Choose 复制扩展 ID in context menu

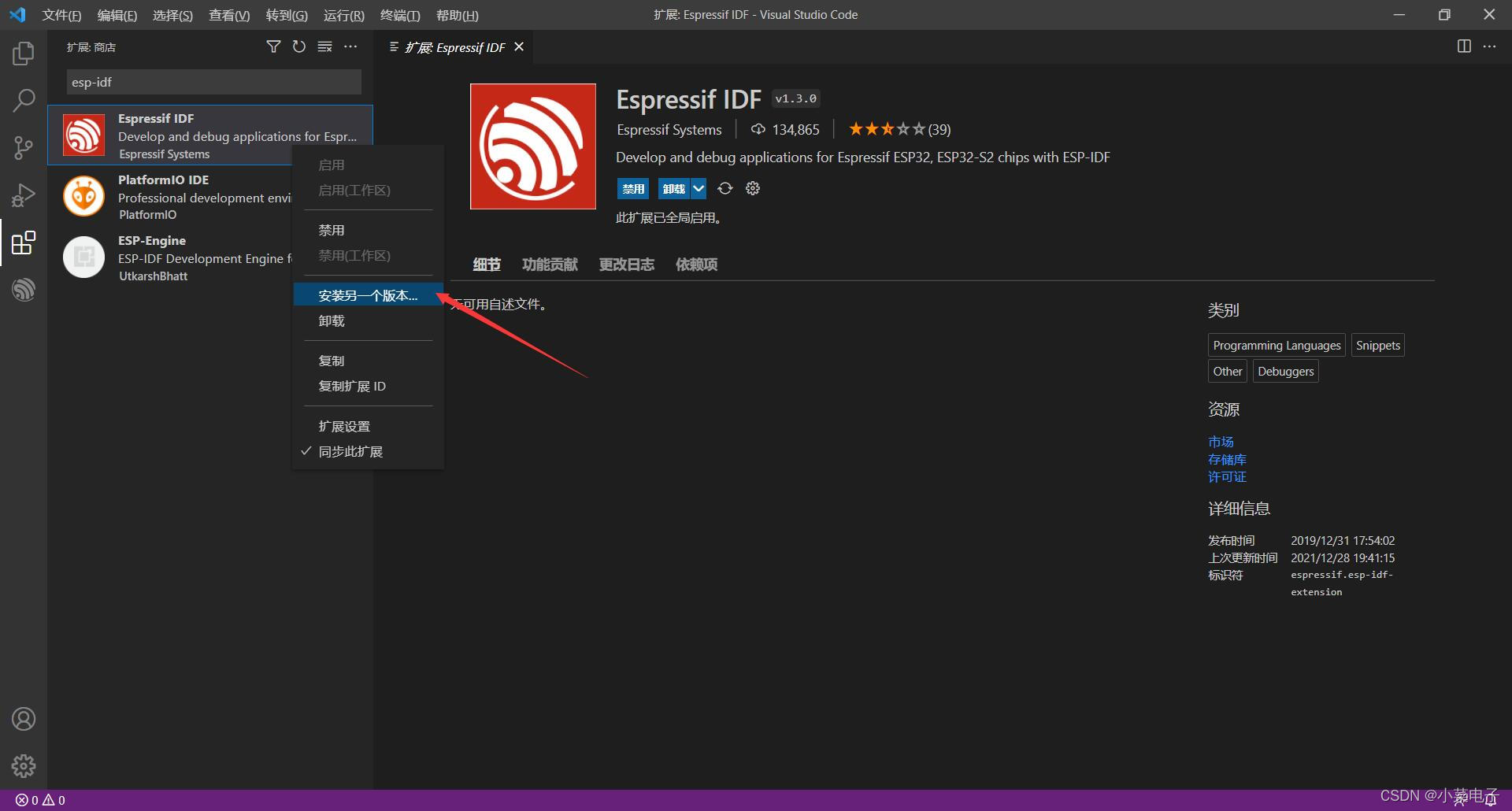click(368, 386)
